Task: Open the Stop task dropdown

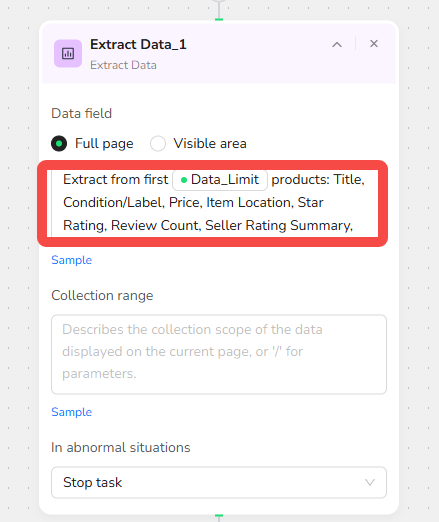Action: (219, 482)
